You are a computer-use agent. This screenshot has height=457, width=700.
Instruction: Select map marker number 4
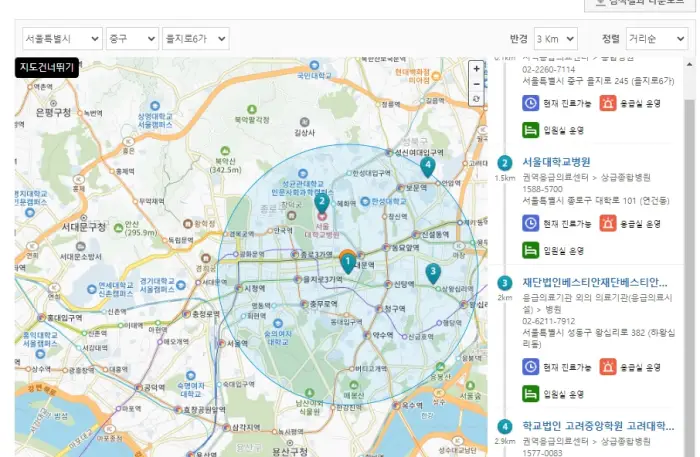[428, 167]
